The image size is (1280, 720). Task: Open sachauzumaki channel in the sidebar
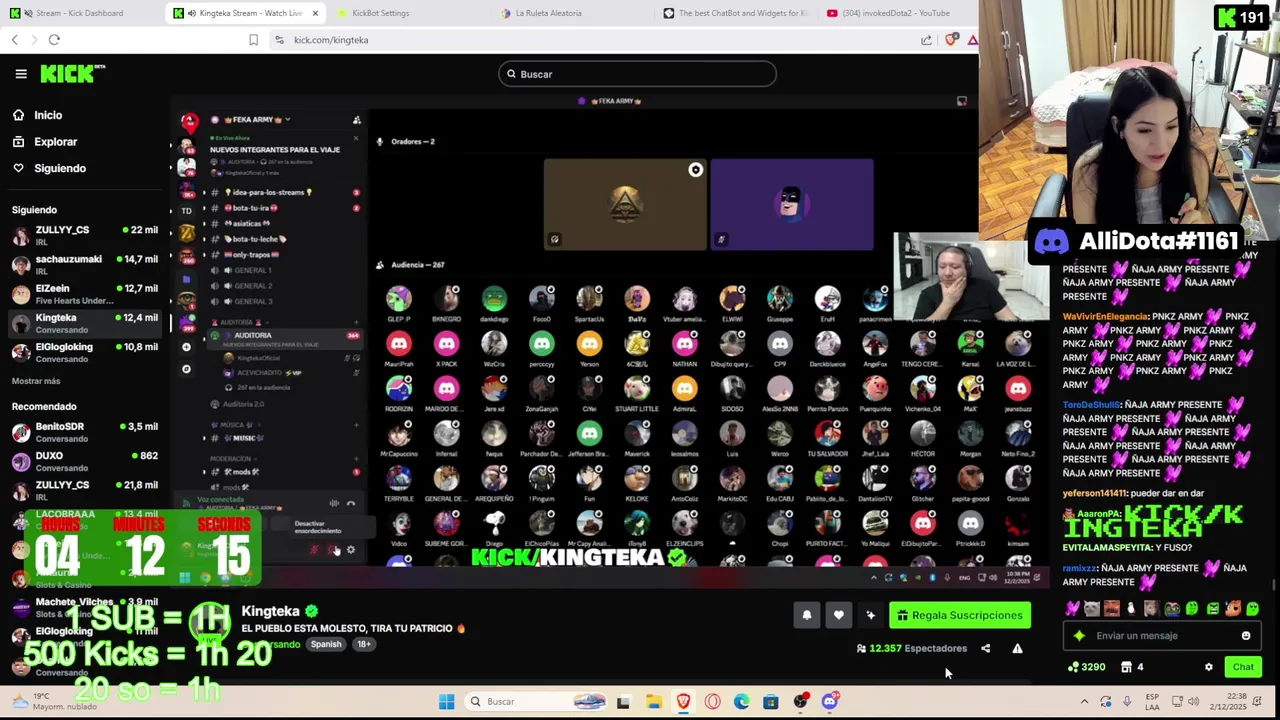tap(85, 264)
